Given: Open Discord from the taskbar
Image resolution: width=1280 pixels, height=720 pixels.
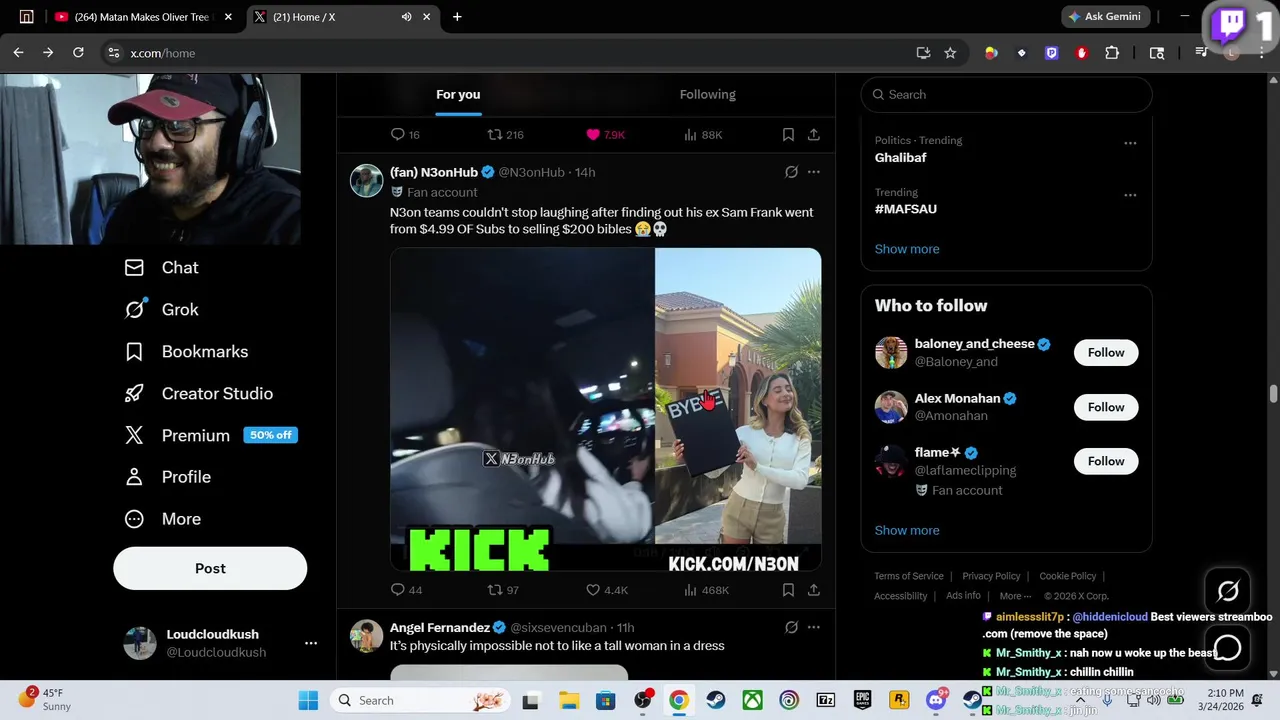Looking at the screenshot, I should pyautogui.click(x=937, y=700).
